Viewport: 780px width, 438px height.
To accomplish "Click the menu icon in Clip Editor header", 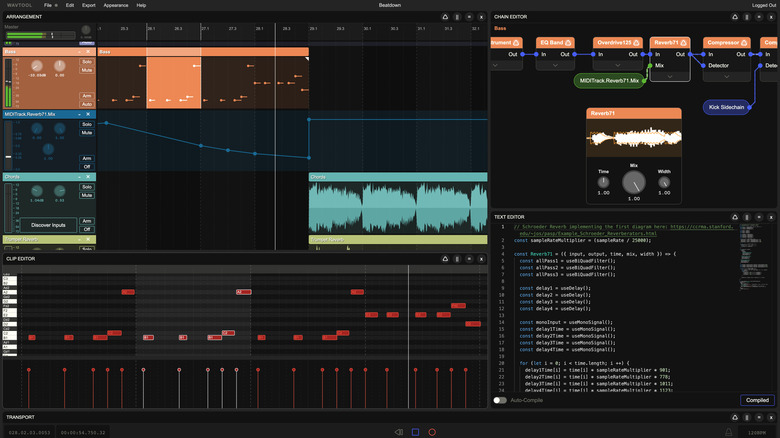I will tap(469, 259).
